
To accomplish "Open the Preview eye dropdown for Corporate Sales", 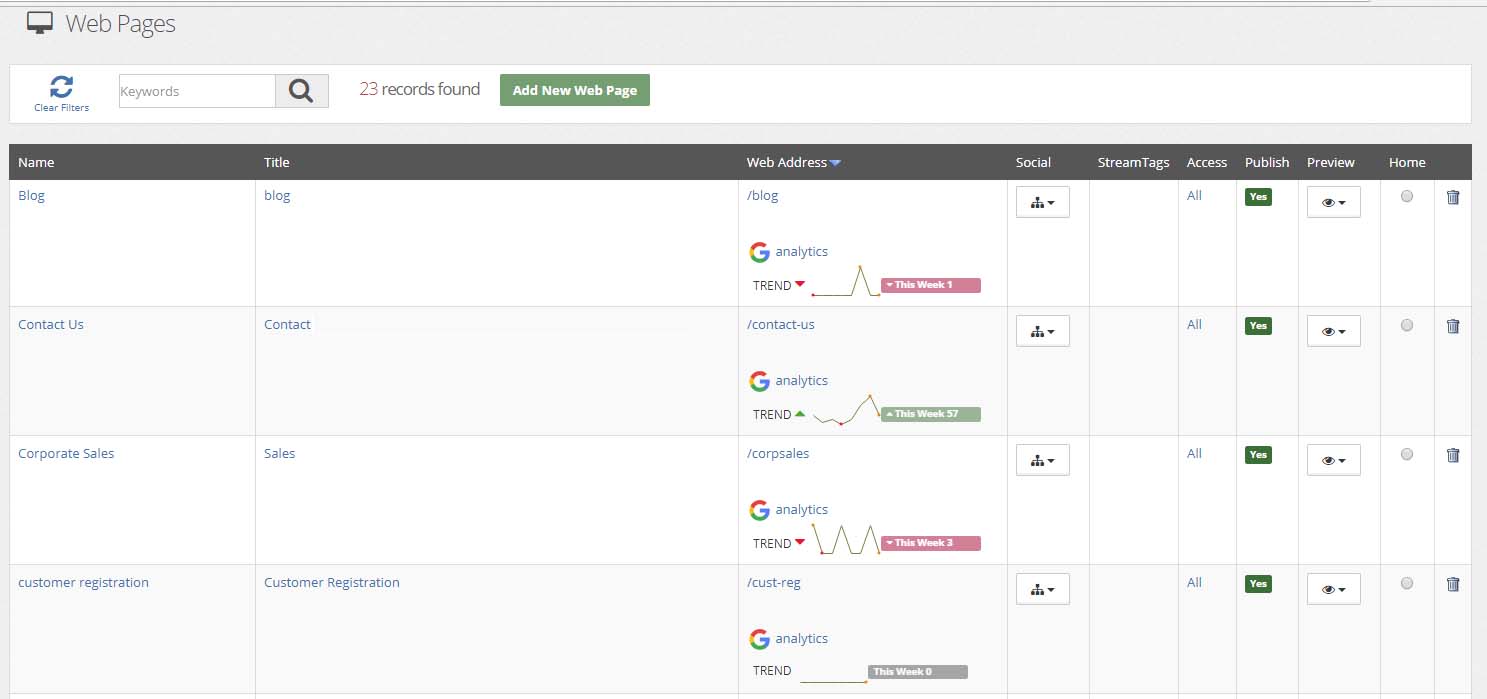I will (x=1334, y=460).
